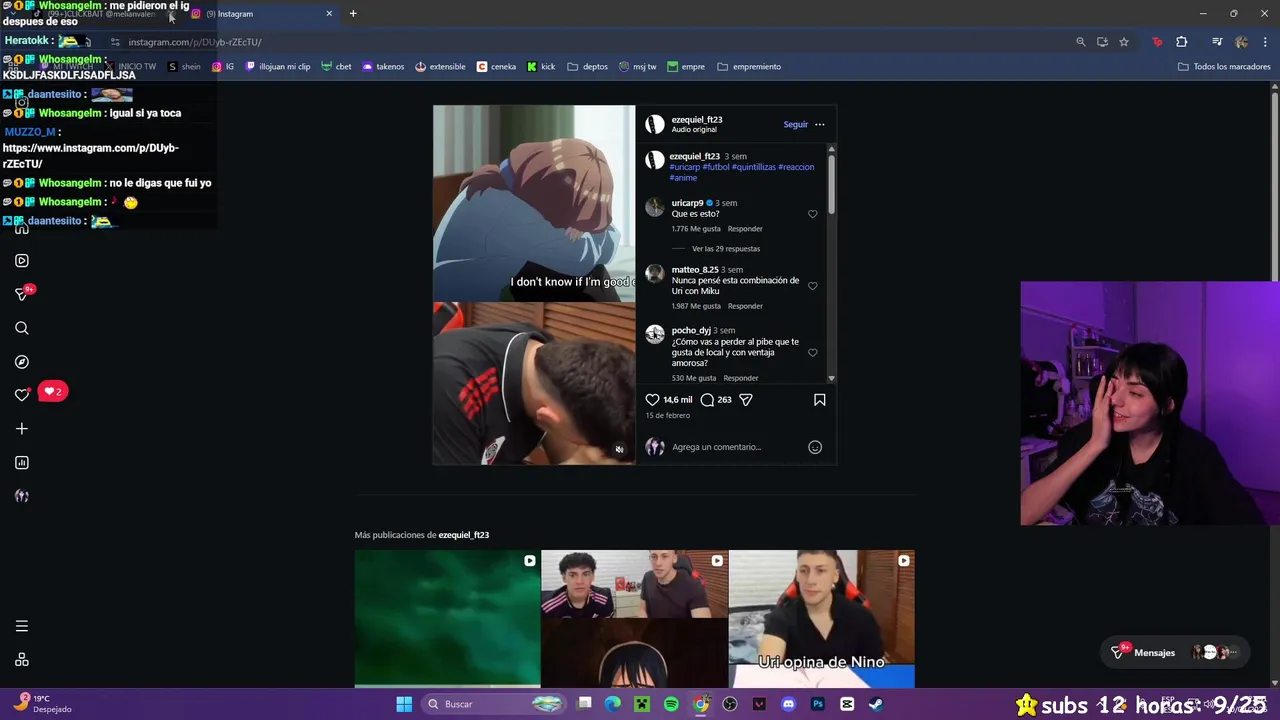Like matteo_8.25's comment
The image size is (1280, 720).
812,286
